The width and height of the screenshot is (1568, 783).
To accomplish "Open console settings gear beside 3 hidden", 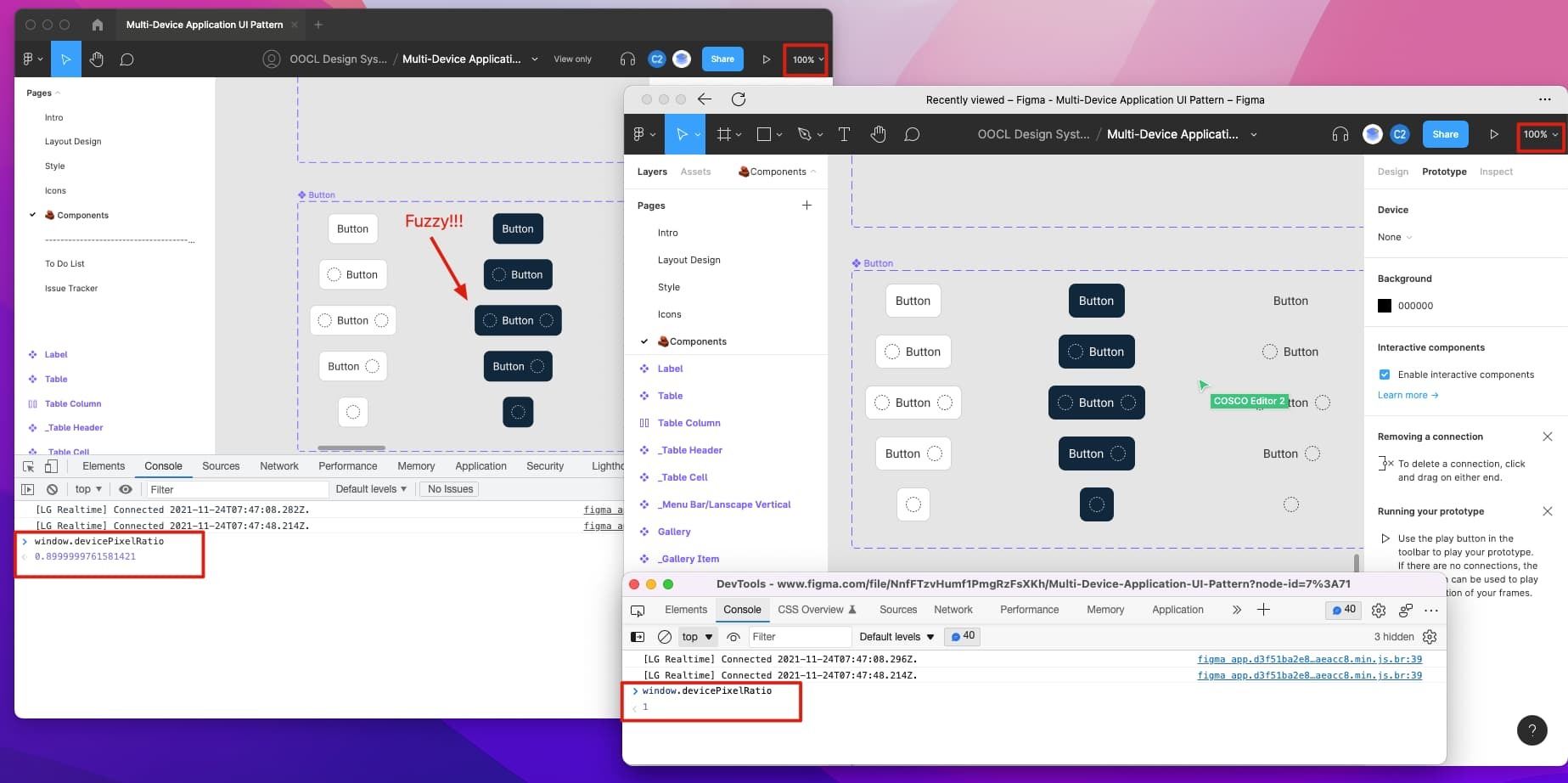I will click(1430, 636).
